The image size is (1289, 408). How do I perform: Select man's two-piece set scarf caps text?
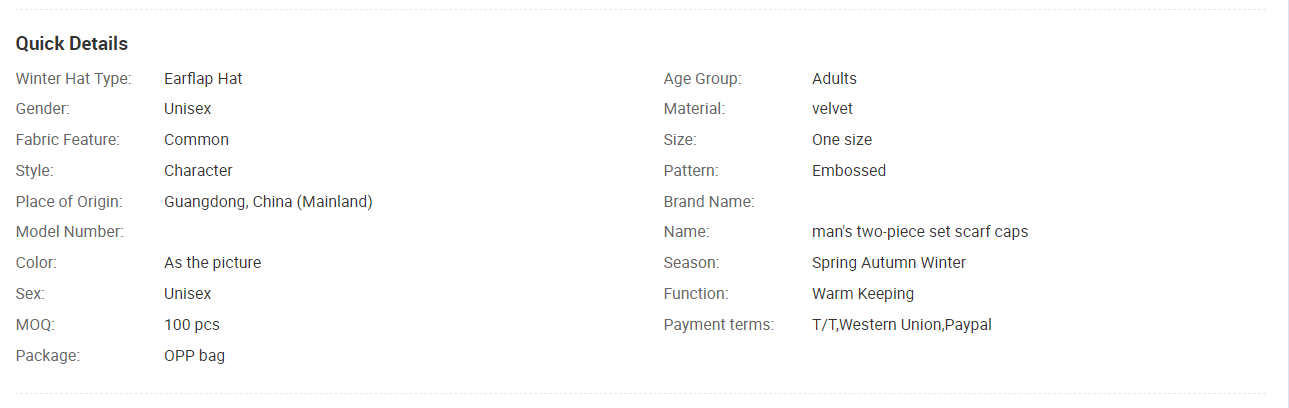point(920,232)
